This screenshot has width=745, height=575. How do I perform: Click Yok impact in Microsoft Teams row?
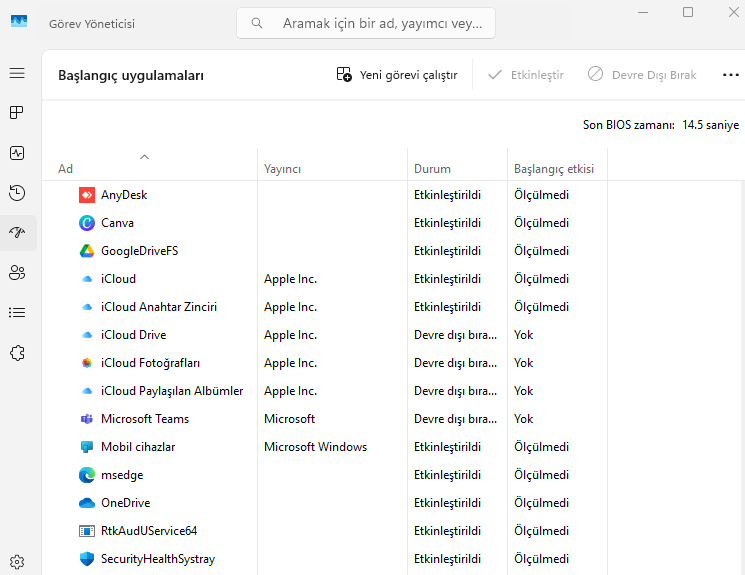click(x=524, y=419)
